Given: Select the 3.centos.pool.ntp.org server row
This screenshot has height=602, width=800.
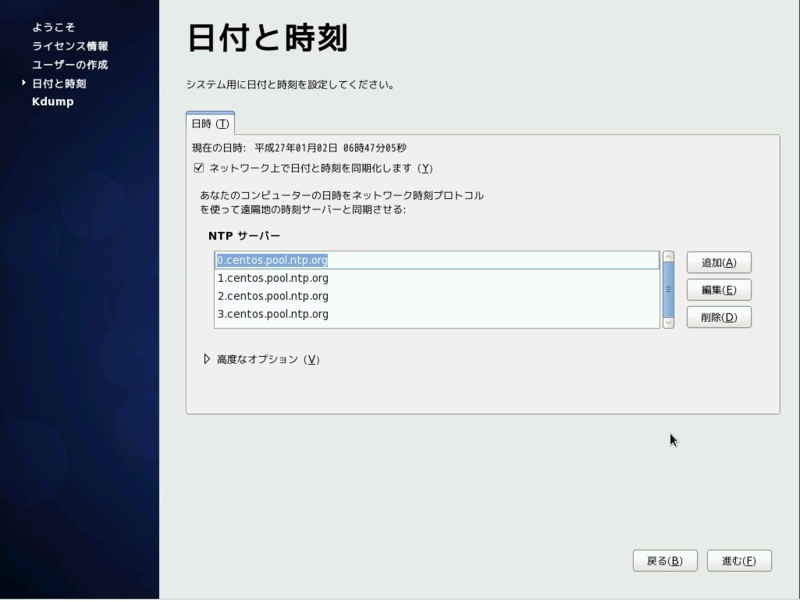Looking at the screenshot, I should tap(437, 314).
